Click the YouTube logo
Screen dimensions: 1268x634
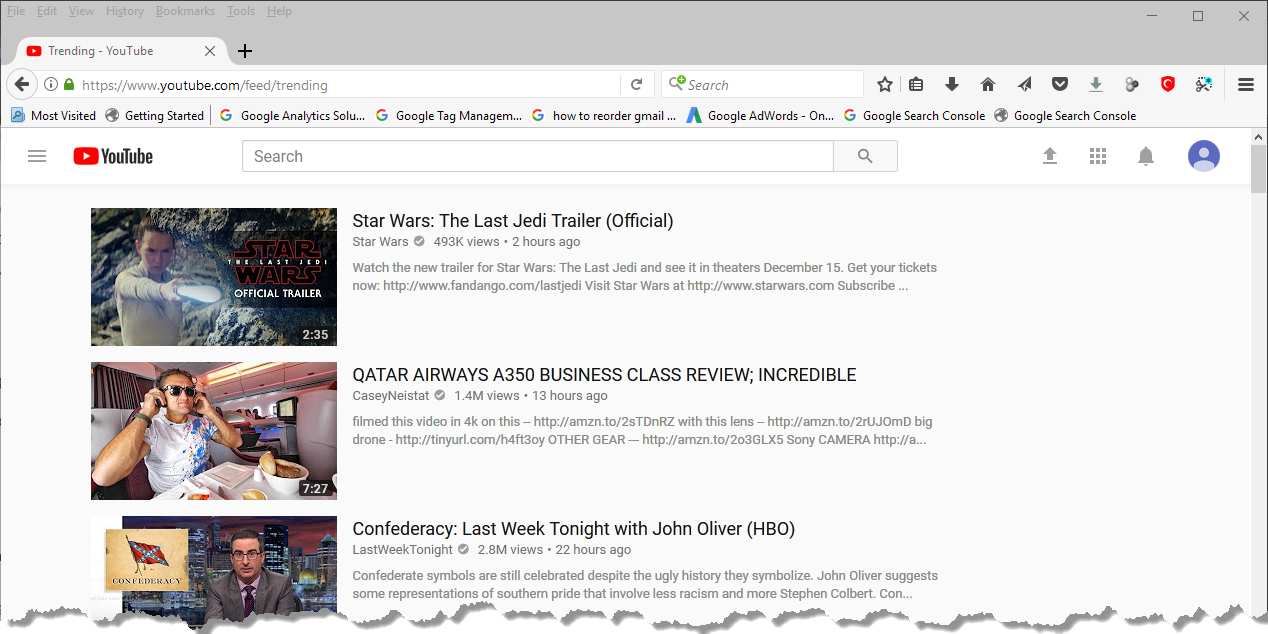[x=113, y=156]
